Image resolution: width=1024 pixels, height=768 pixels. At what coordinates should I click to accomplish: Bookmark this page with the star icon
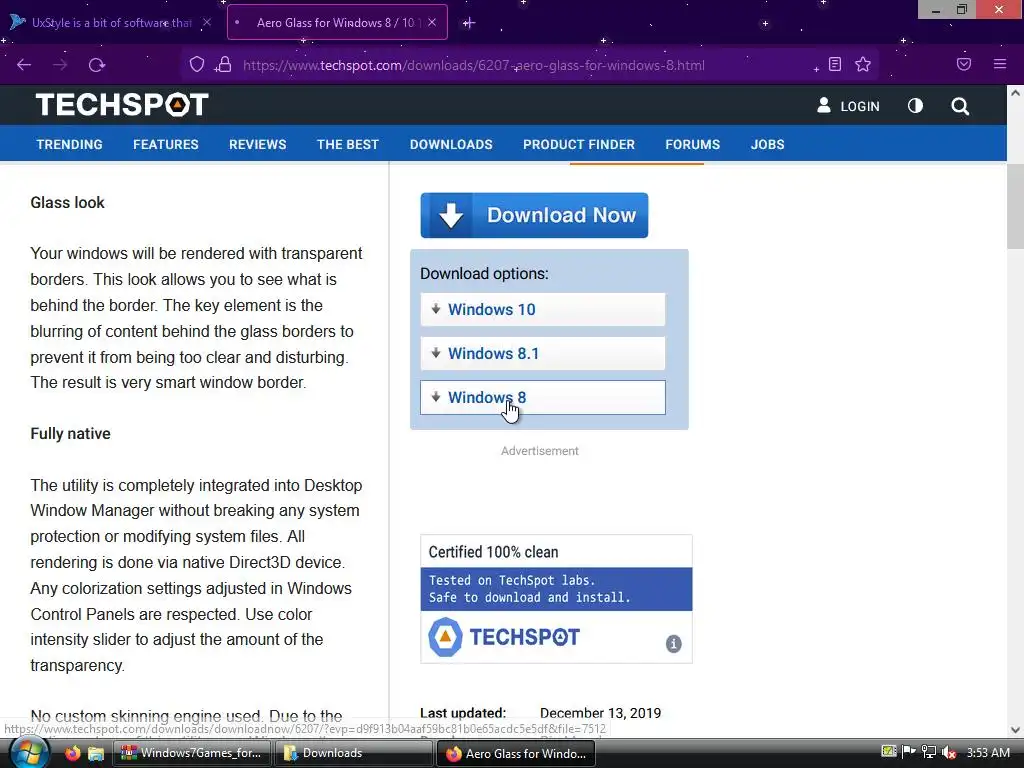click(x=863, y=64)
